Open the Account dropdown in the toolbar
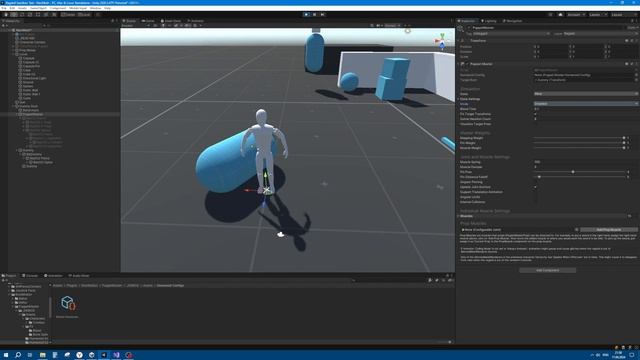This screenshot has width=640, height=360. [576, 14]
